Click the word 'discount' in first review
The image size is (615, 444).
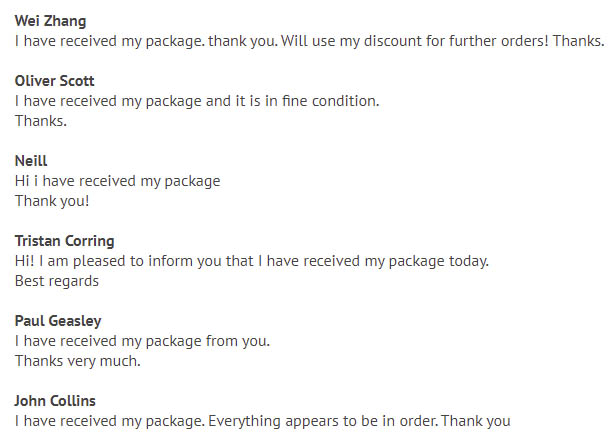pyautogui.click(x=393, y=41)
